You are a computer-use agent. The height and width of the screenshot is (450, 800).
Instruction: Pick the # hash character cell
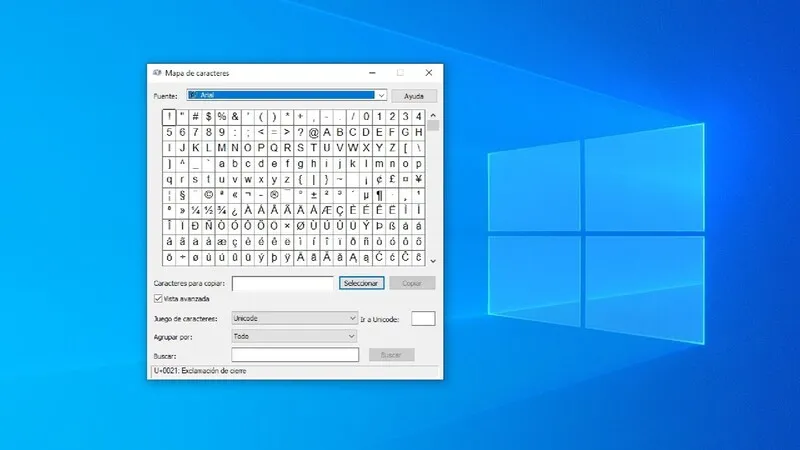[x=195, y=117]
